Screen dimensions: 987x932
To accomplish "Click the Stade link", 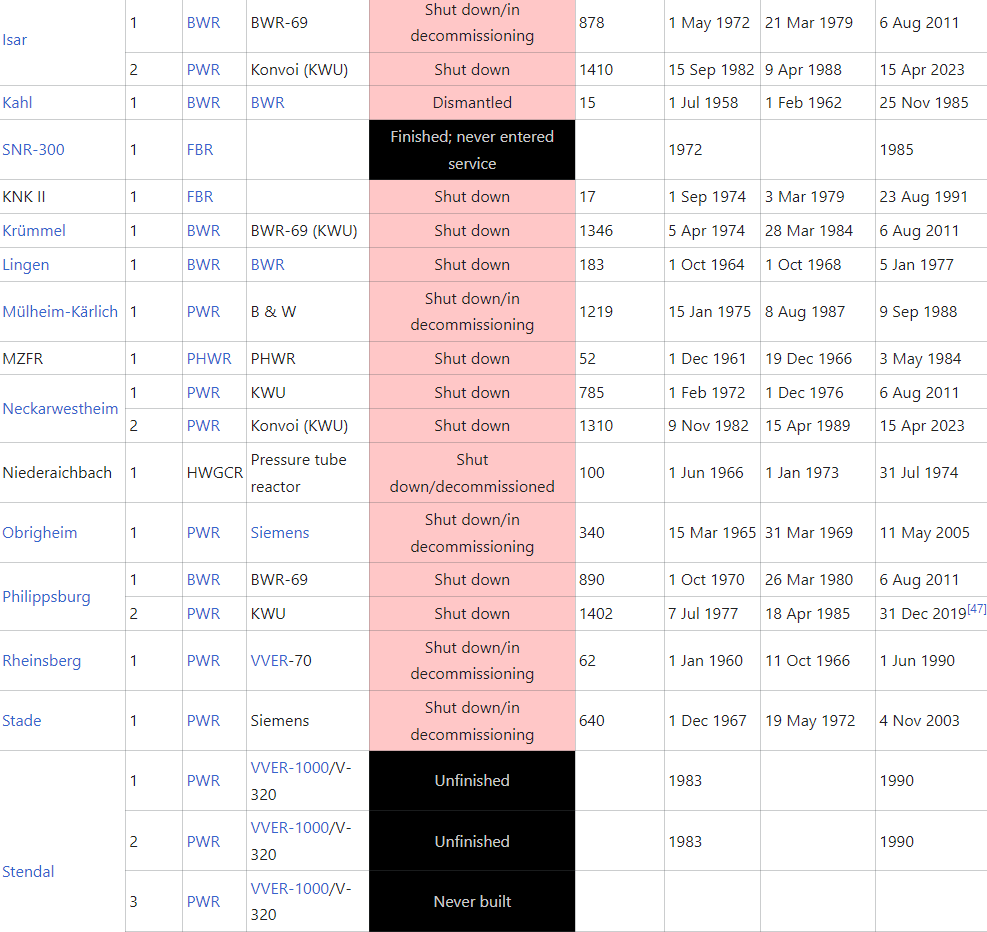I will pyautogui.click(x=22, y=721).
